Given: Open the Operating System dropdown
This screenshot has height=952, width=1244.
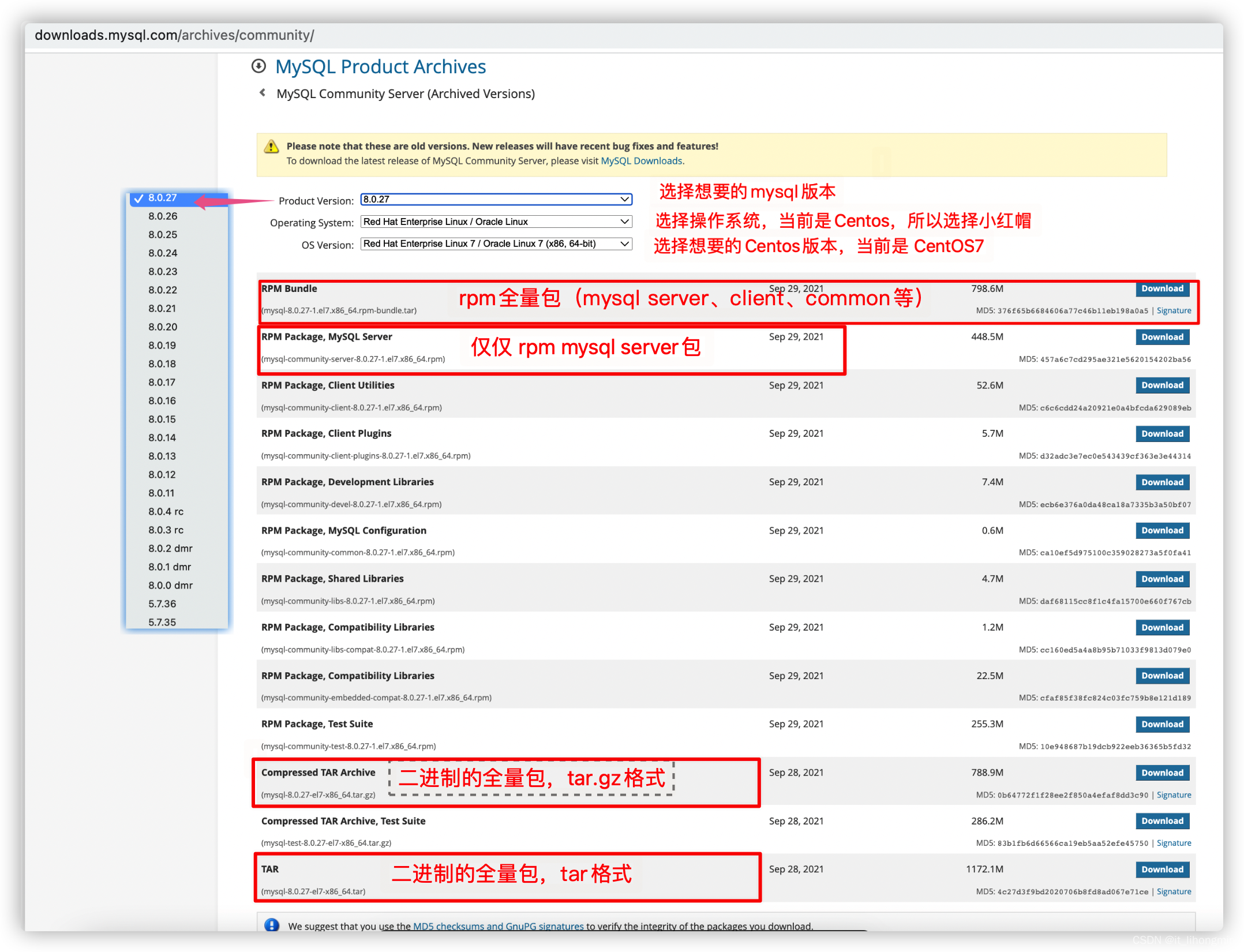Looking at the screenshot, I should (x=496, y=222).
